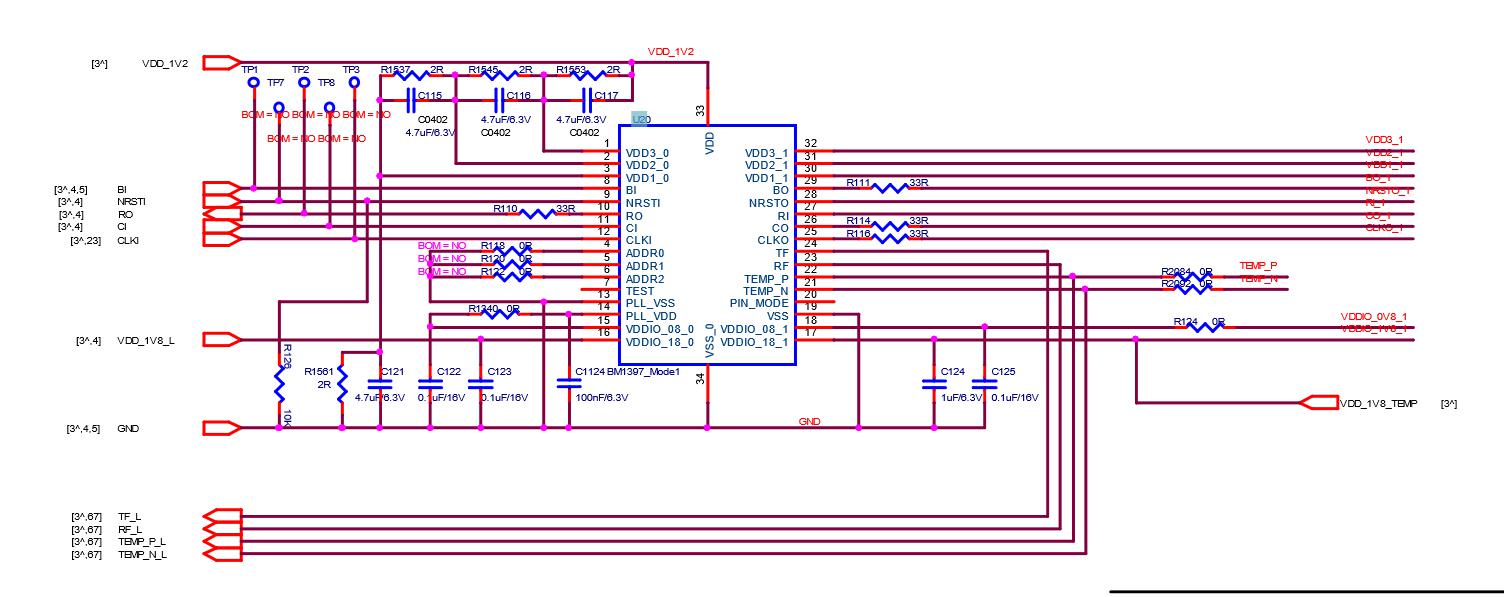Image resolution: width=1504 pixels, height=597 pixels.
Task: Select the TP3 test point symbol
Action: 354,83
